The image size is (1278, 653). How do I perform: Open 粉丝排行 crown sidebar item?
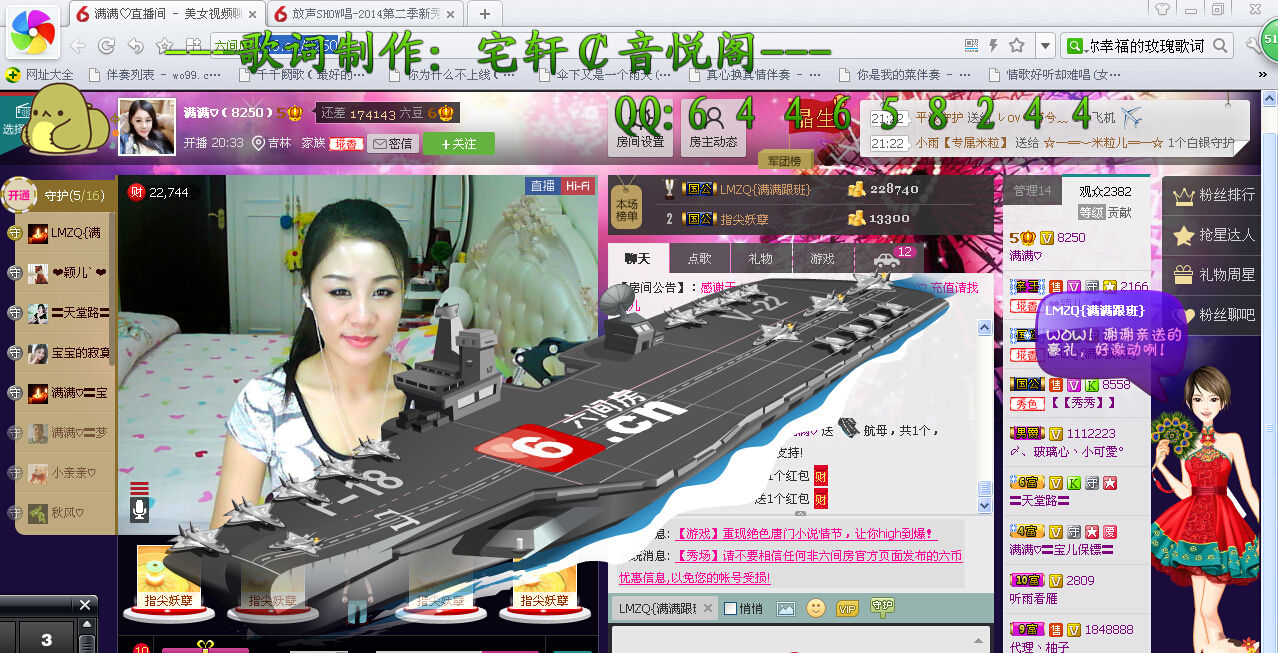1212,195
